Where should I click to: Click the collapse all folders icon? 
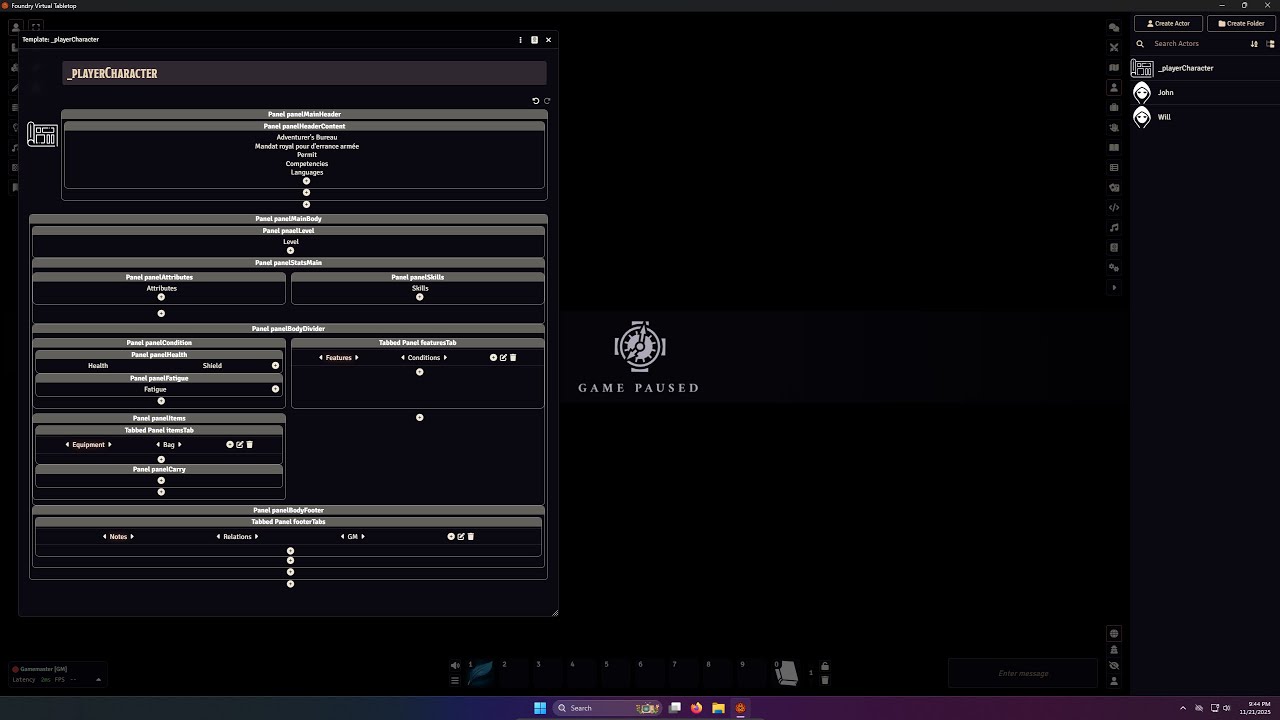pos(1271,44)
